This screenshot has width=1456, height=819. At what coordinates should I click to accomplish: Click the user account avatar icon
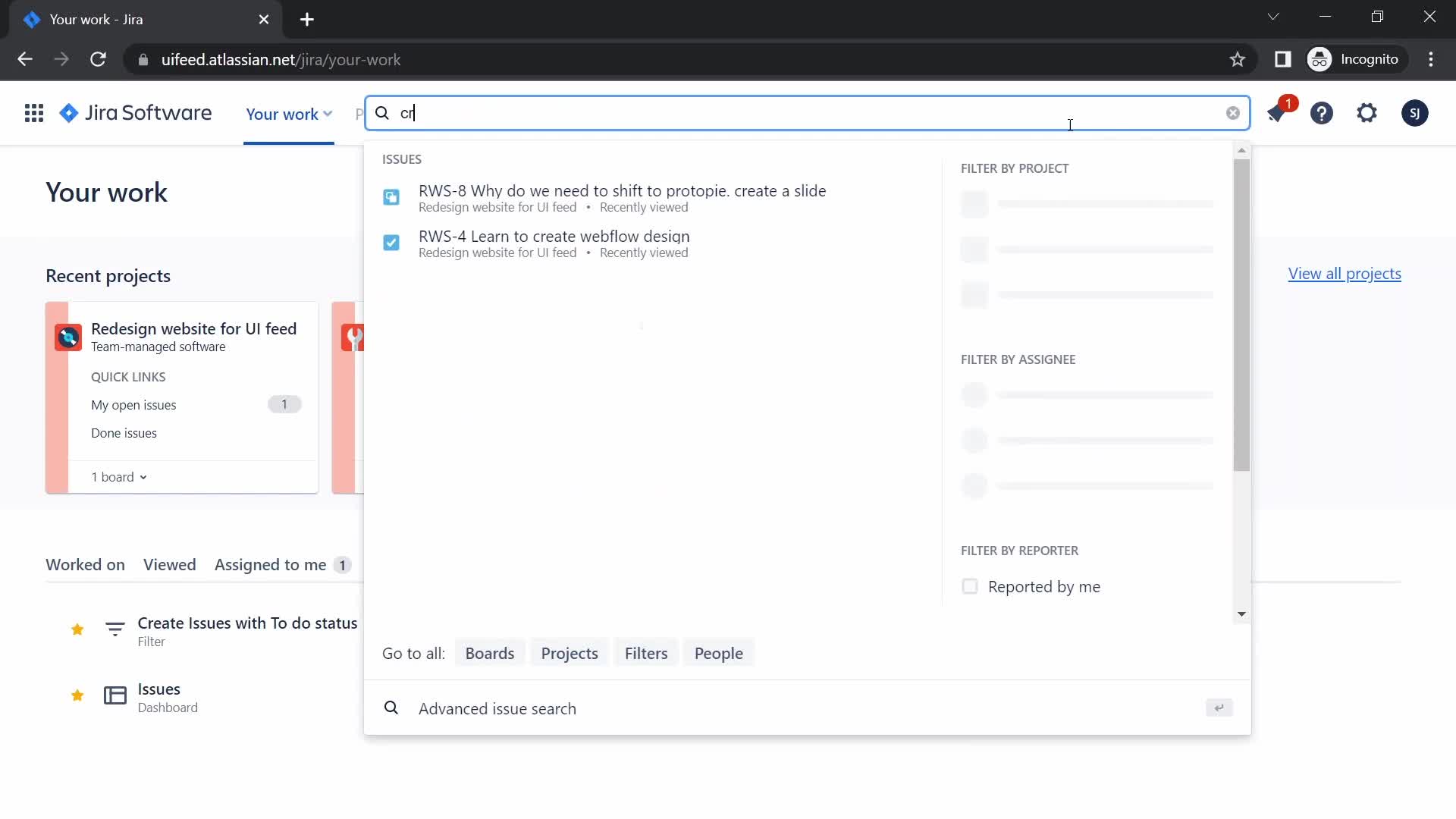click(1414, 112)
